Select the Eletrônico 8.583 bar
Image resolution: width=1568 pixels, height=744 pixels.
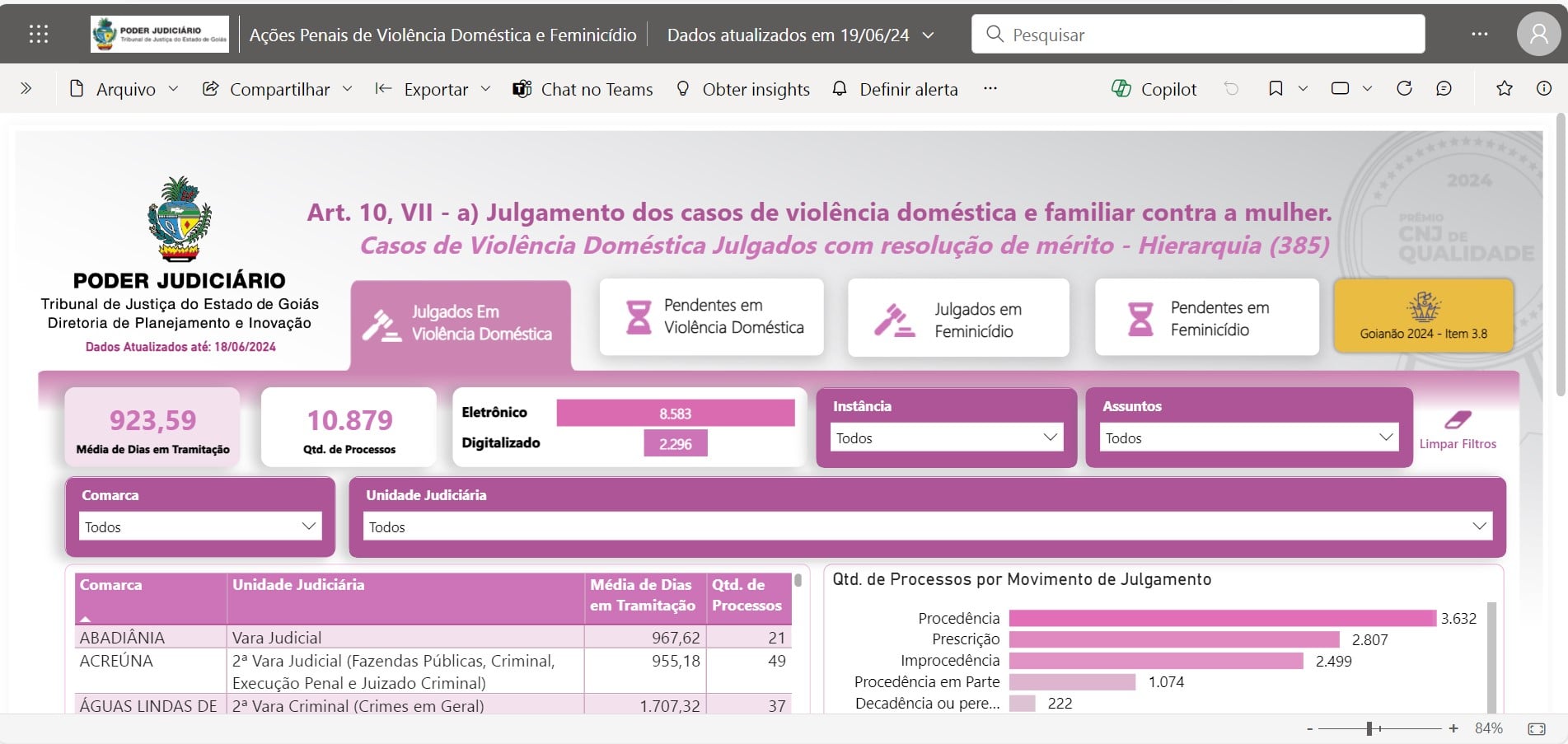click(676, 413)
